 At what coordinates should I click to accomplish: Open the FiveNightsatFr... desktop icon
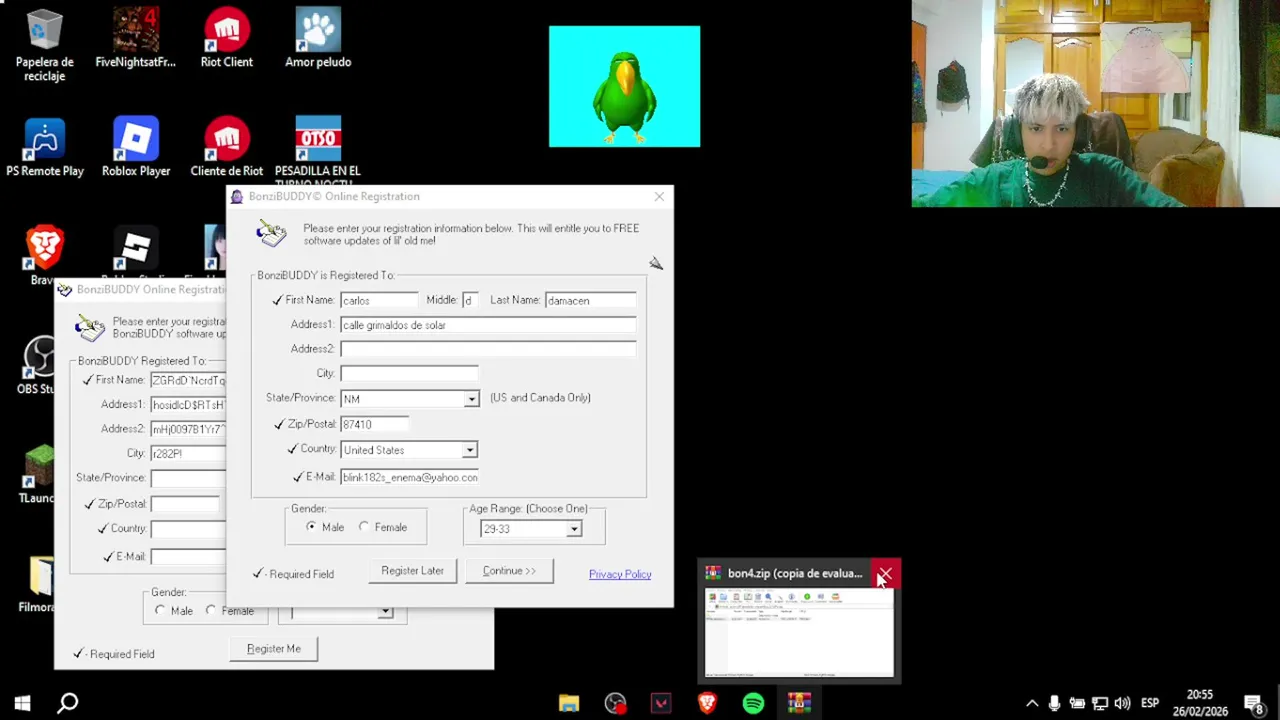point(135,40)
